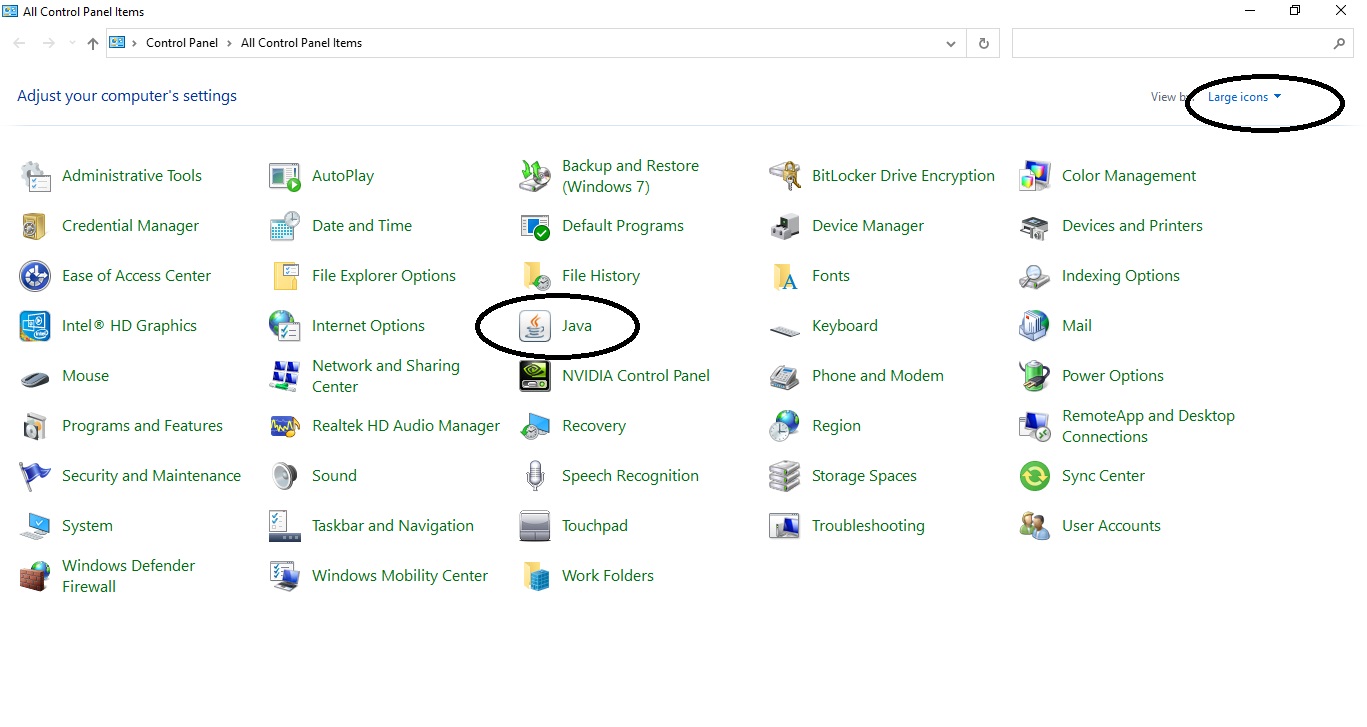Viewport: 1367px width, 727px height.
Task: Open the Programs and Features link
Action: click(x=142, y=426)
